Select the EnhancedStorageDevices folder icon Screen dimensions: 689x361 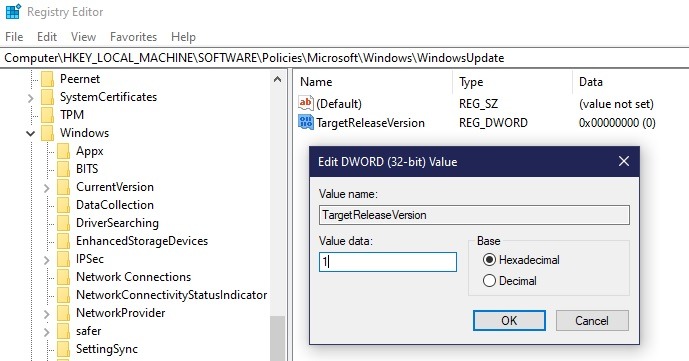[63, 241]
